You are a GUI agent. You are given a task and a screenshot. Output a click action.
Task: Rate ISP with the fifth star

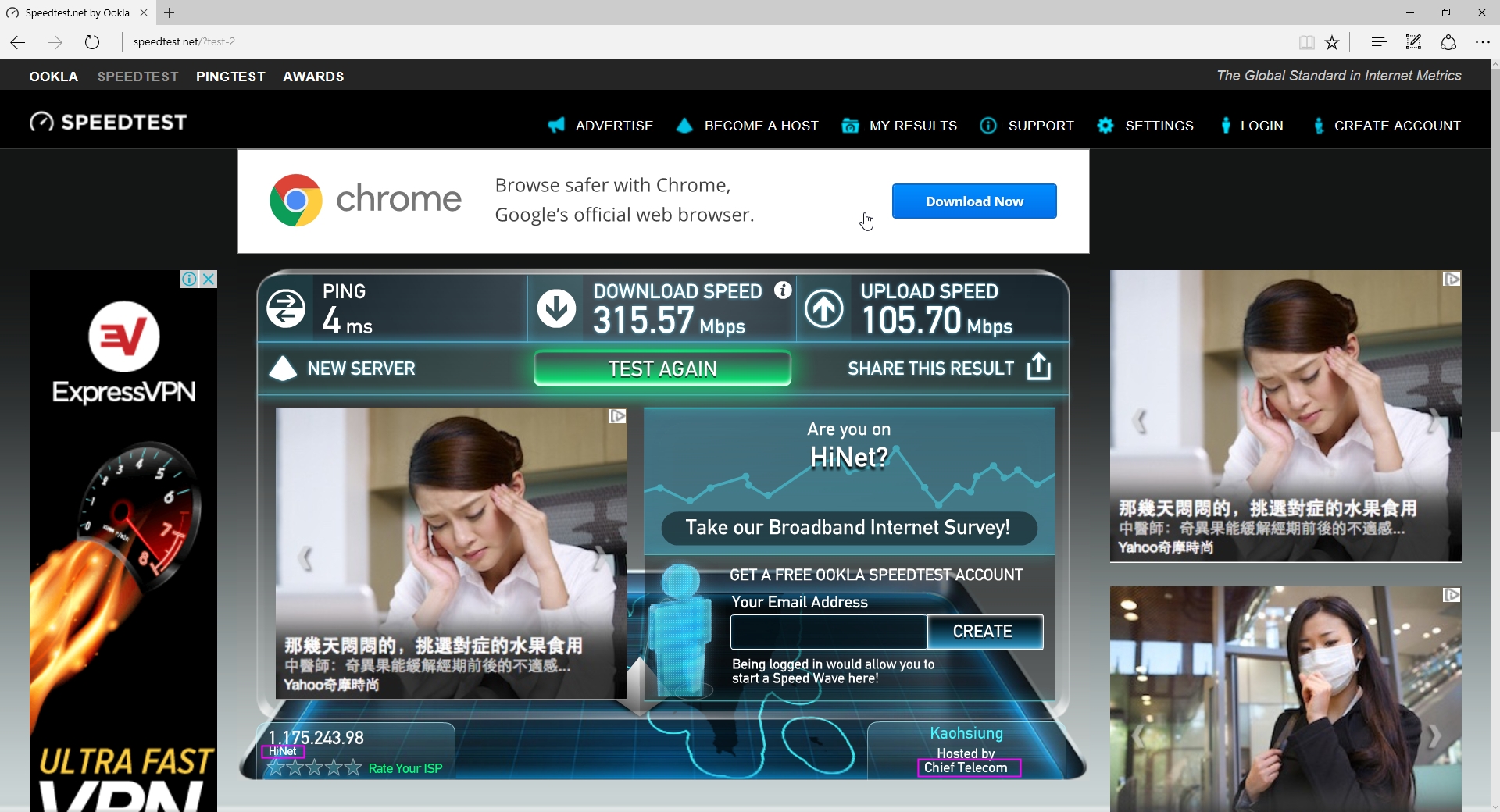(353, 767)
